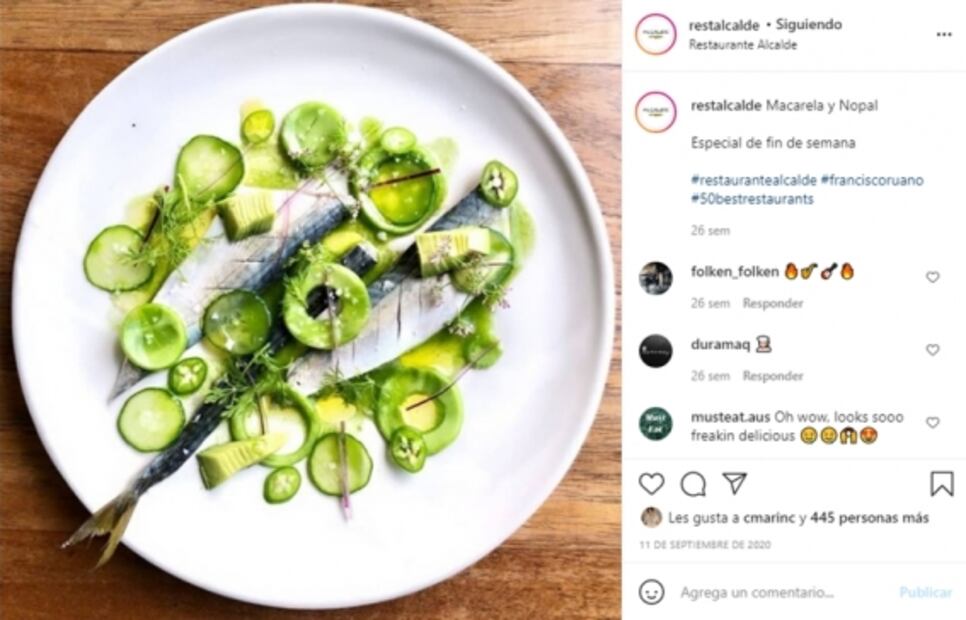Open comments with the speech bubble icon
Screen dimensions: 966x620
692,484
